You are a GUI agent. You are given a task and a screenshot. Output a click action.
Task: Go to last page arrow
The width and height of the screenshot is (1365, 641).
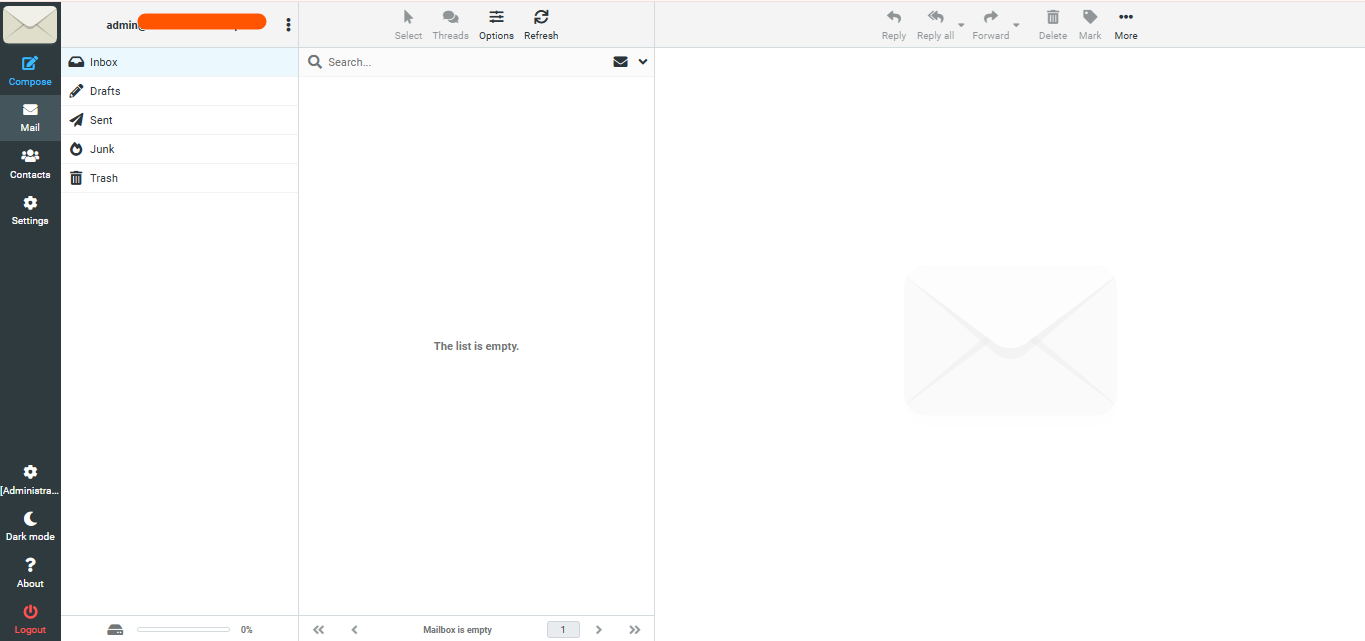(x=634, y=630)
